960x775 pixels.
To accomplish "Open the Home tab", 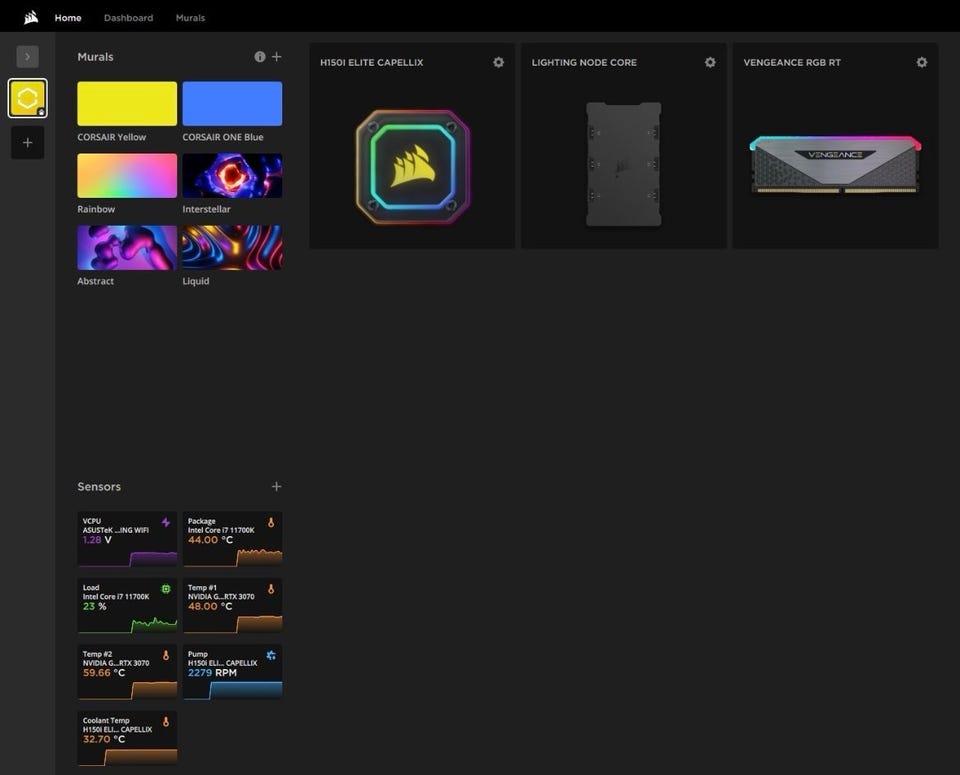I will (x=68, y=18).
